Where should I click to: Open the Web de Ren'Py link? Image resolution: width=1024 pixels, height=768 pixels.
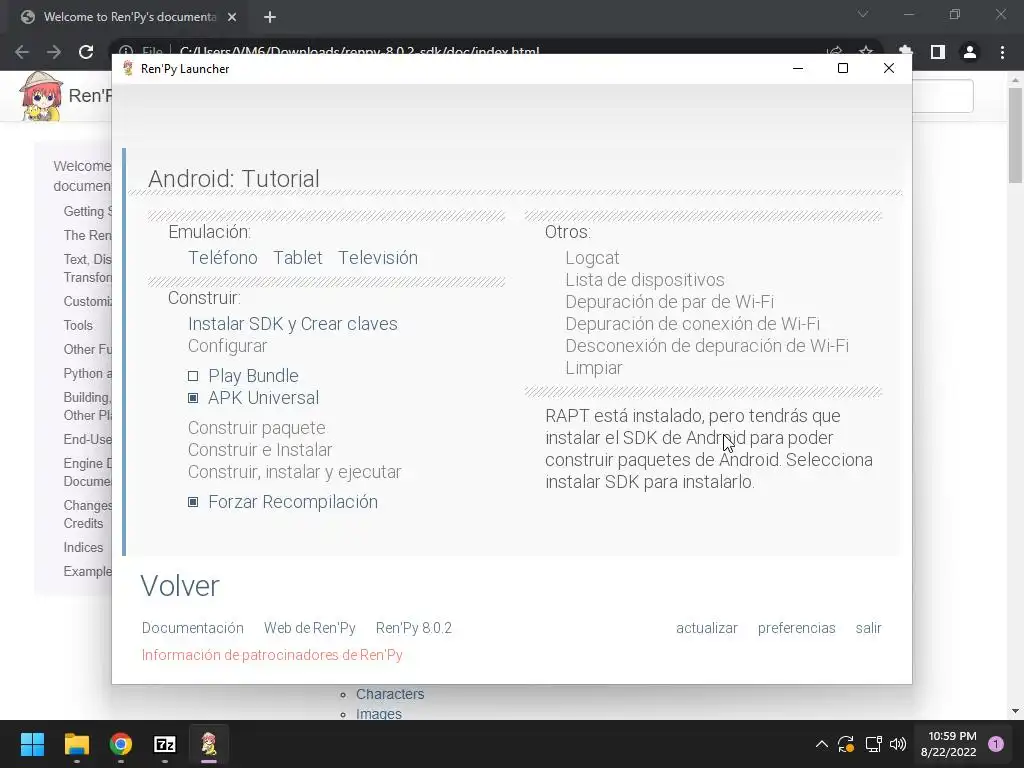click(x=310, y=628)
